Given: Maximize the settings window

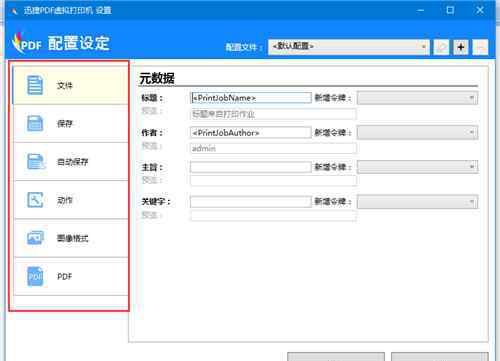Looking at the screenshot, I should 450,11.
